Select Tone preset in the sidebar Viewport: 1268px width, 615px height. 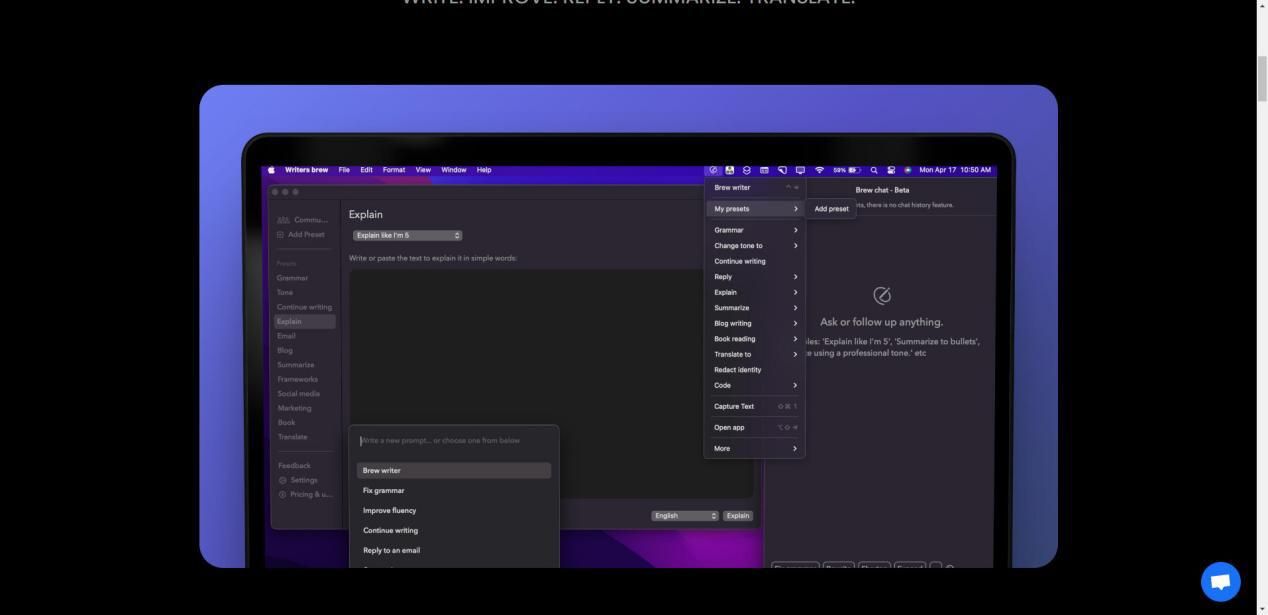[x=285, y=293]
